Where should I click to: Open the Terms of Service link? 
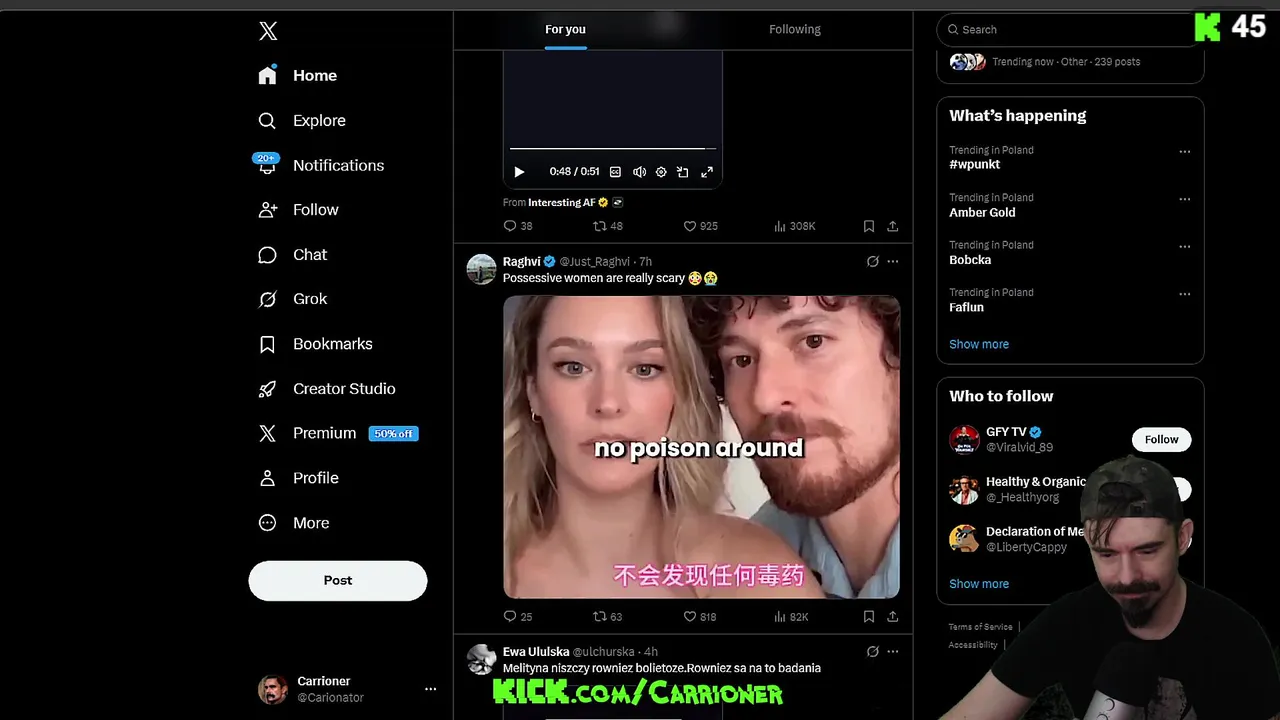[x=980, y=627]
